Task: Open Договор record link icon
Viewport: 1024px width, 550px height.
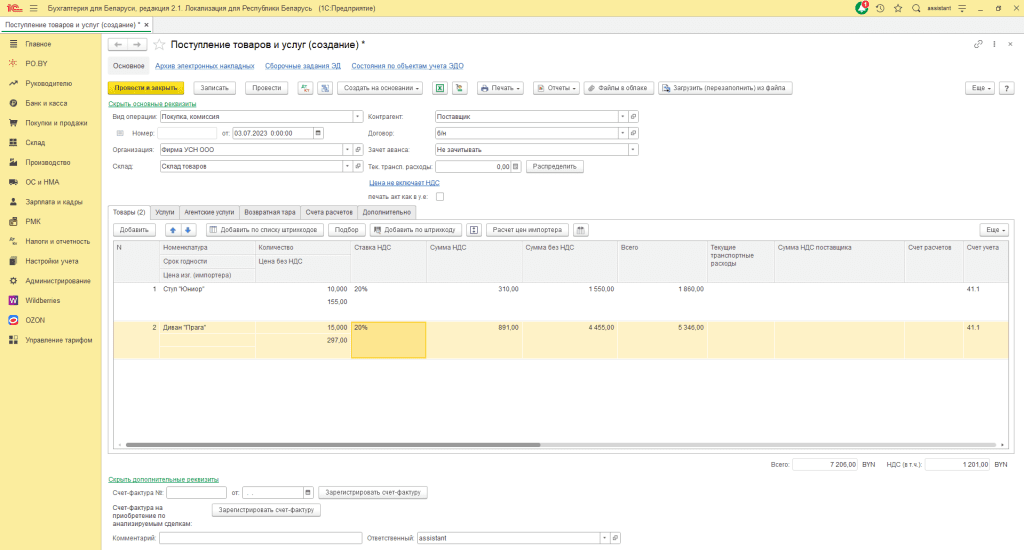Action: click(x=633, y=133)
